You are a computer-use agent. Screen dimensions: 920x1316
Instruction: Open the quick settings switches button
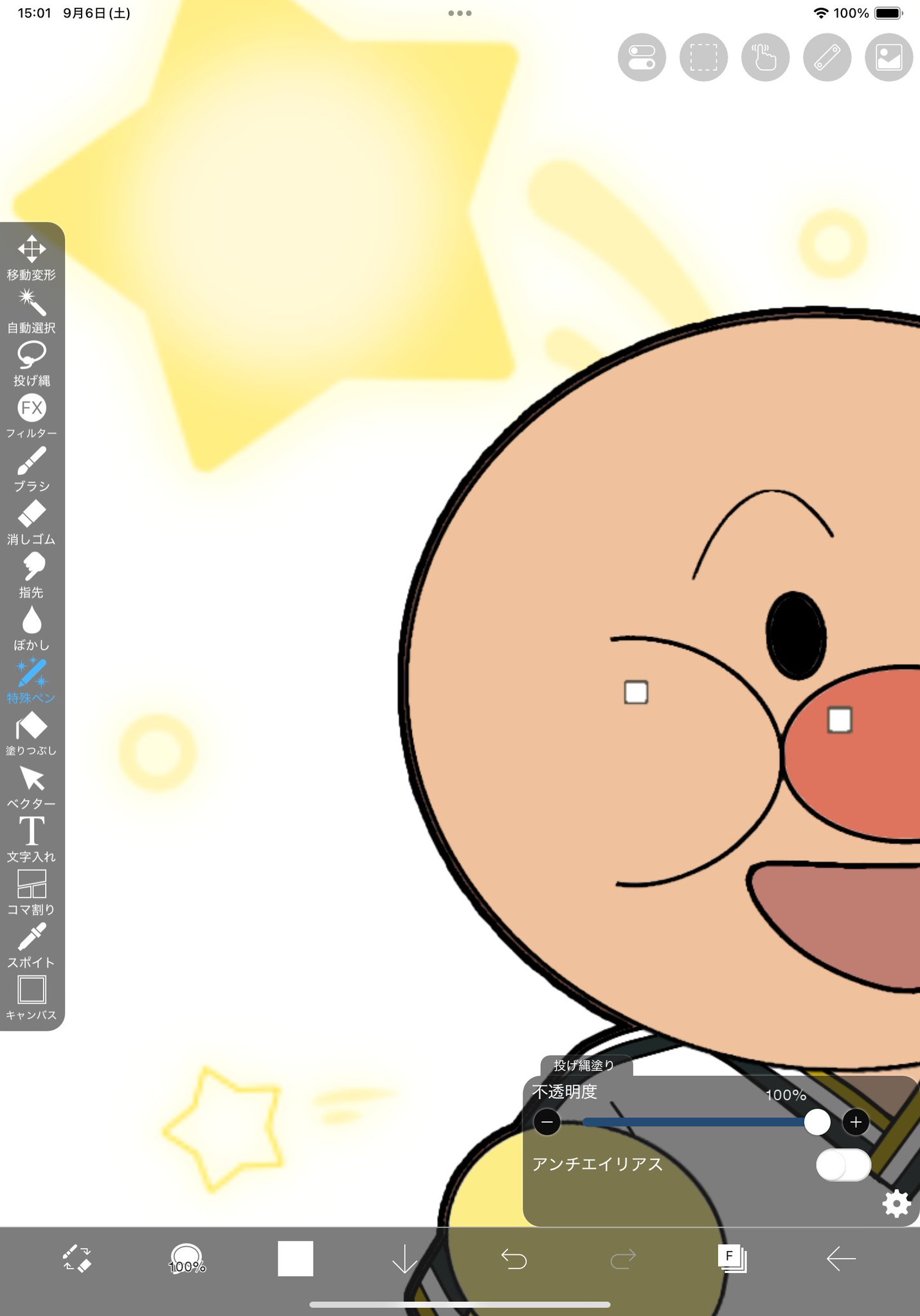(x=642, y=57)
